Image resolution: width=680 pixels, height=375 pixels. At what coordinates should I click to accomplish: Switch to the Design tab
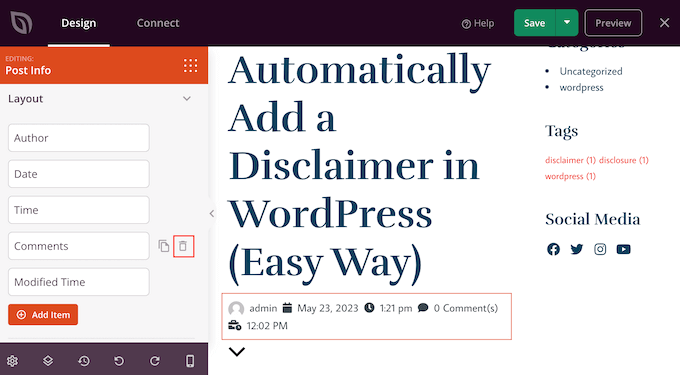pos(78,23)
